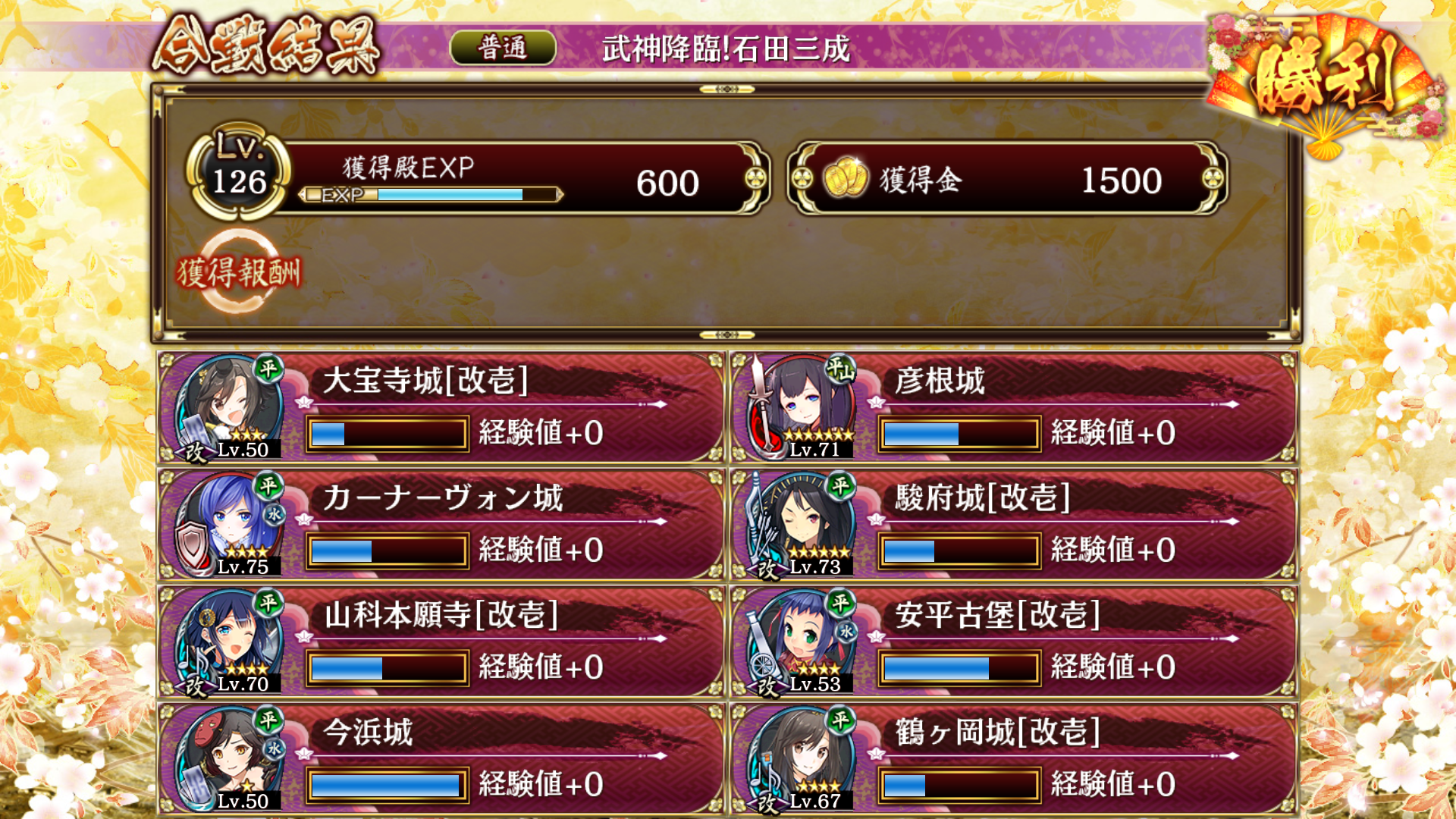This screenshot has width=1456, height=819.
Task: Click the 山科本願寺[改壱] character portrait
Action: point(227,642)
